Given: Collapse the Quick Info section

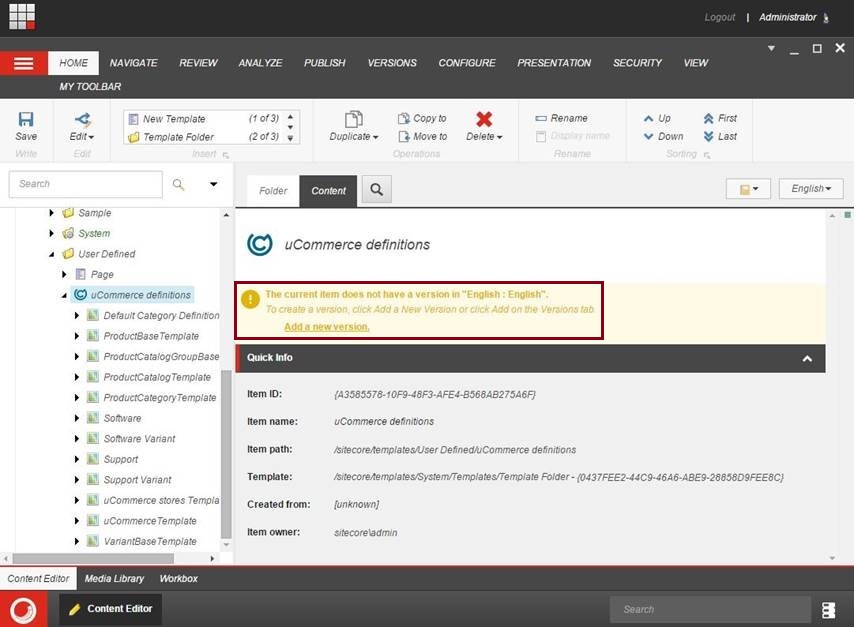Looking at the screenshot, I should (x=807, y=358).
